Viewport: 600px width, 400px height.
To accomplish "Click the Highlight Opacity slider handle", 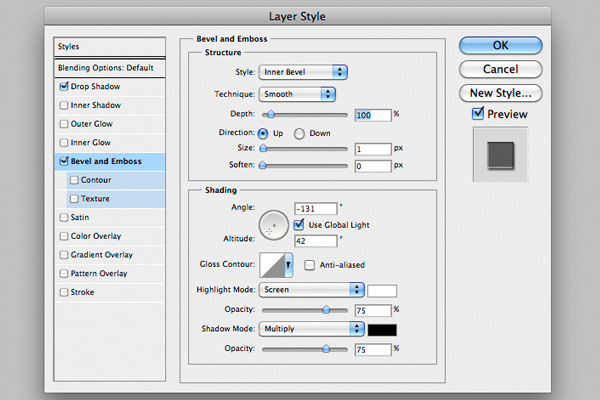I will click(x=326, y=310).
